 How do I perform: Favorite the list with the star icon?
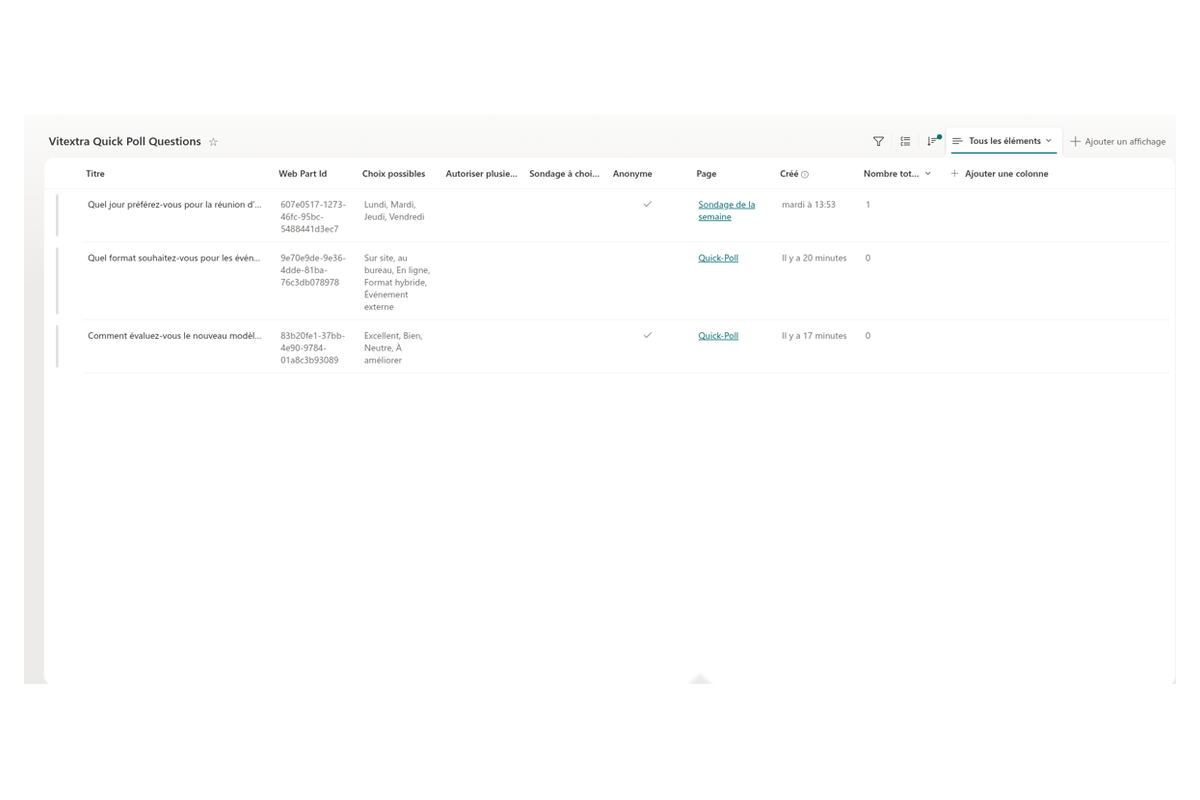pos(213,142)
